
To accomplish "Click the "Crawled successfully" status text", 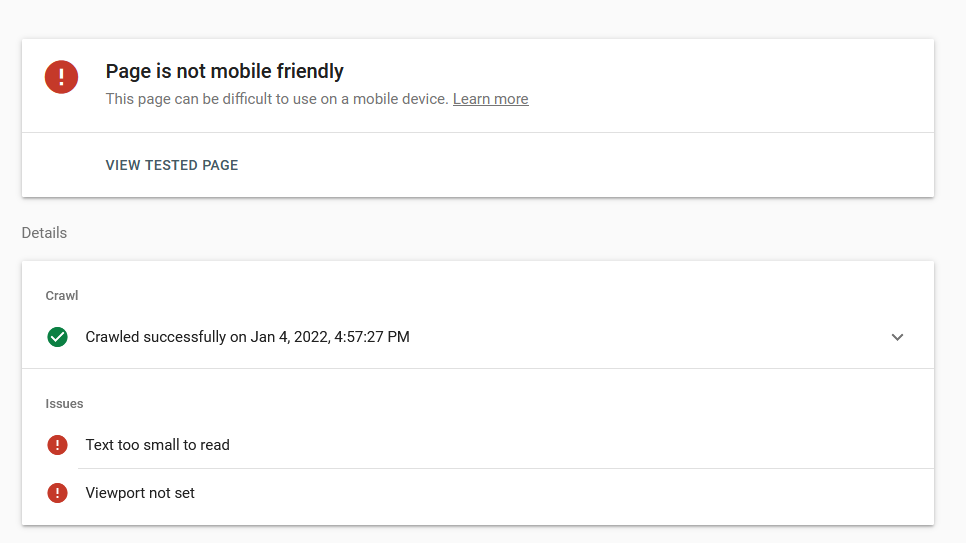I will point(156,337).
